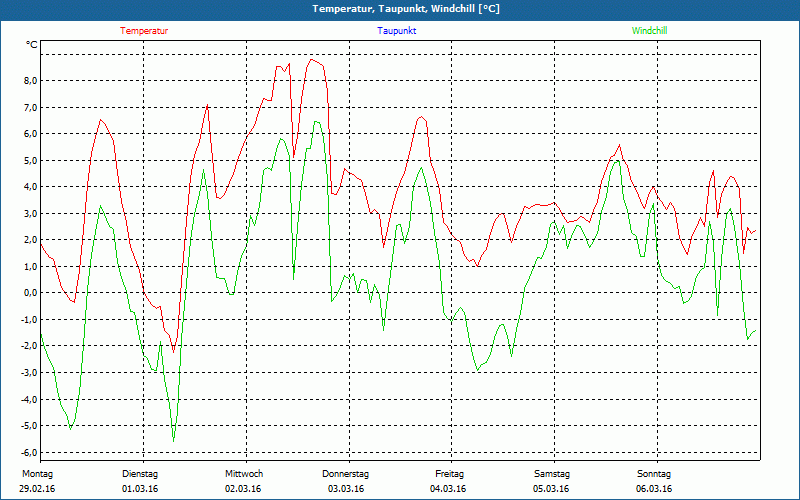Click the red Temperatur legend label
Screen dimensions: 800x500
click(144, 31)
